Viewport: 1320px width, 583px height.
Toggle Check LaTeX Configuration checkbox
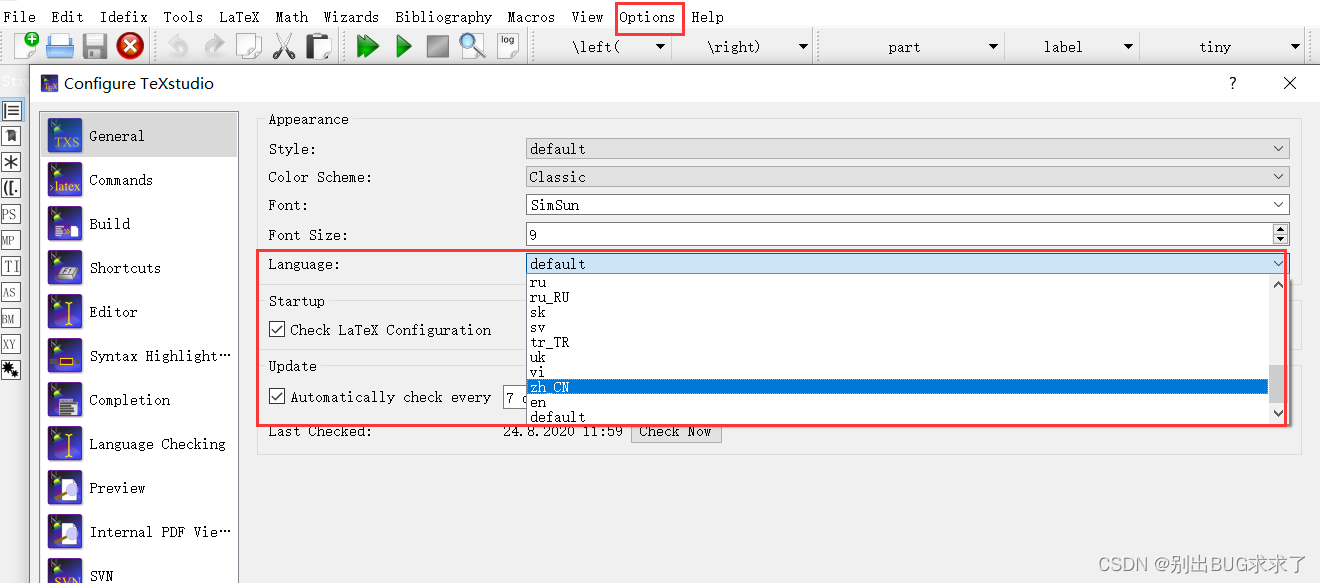point(277,329)
